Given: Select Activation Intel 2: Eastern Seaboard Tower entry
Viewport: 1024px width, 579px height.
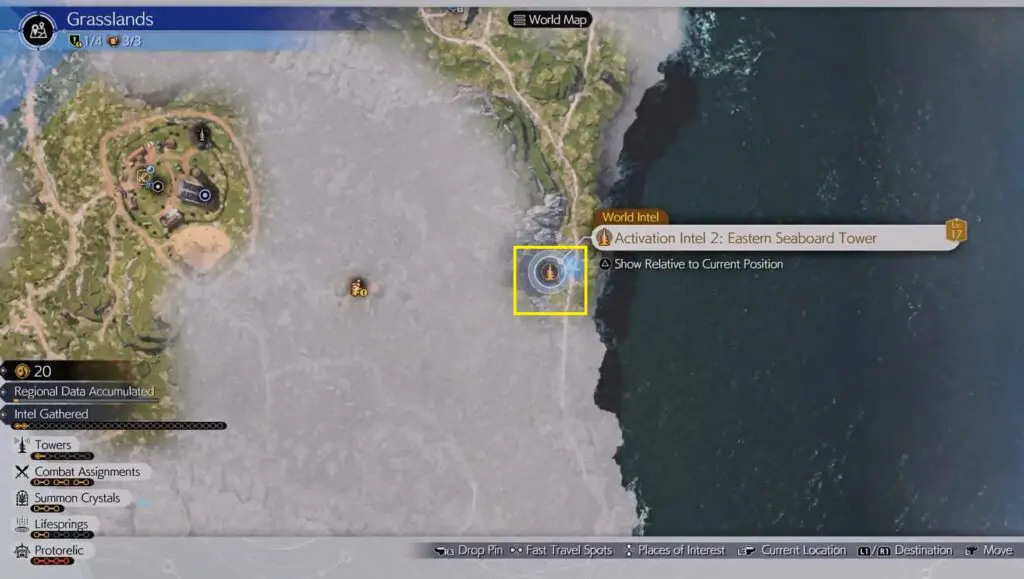Looking at the screenshot, I should click(x=745, y=238).
